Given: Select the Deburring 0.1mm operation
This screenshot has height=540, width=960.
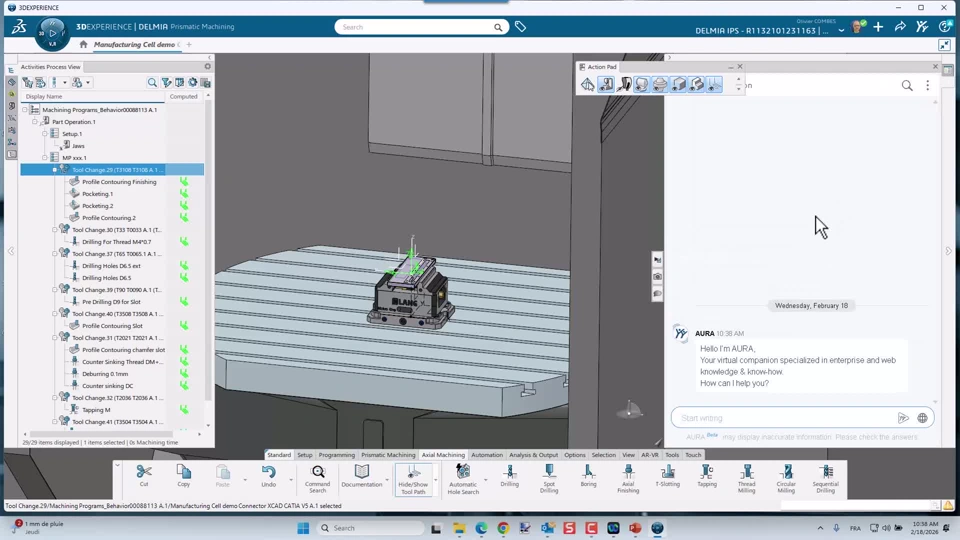Looking at the screenshot, I should (105, 373).
